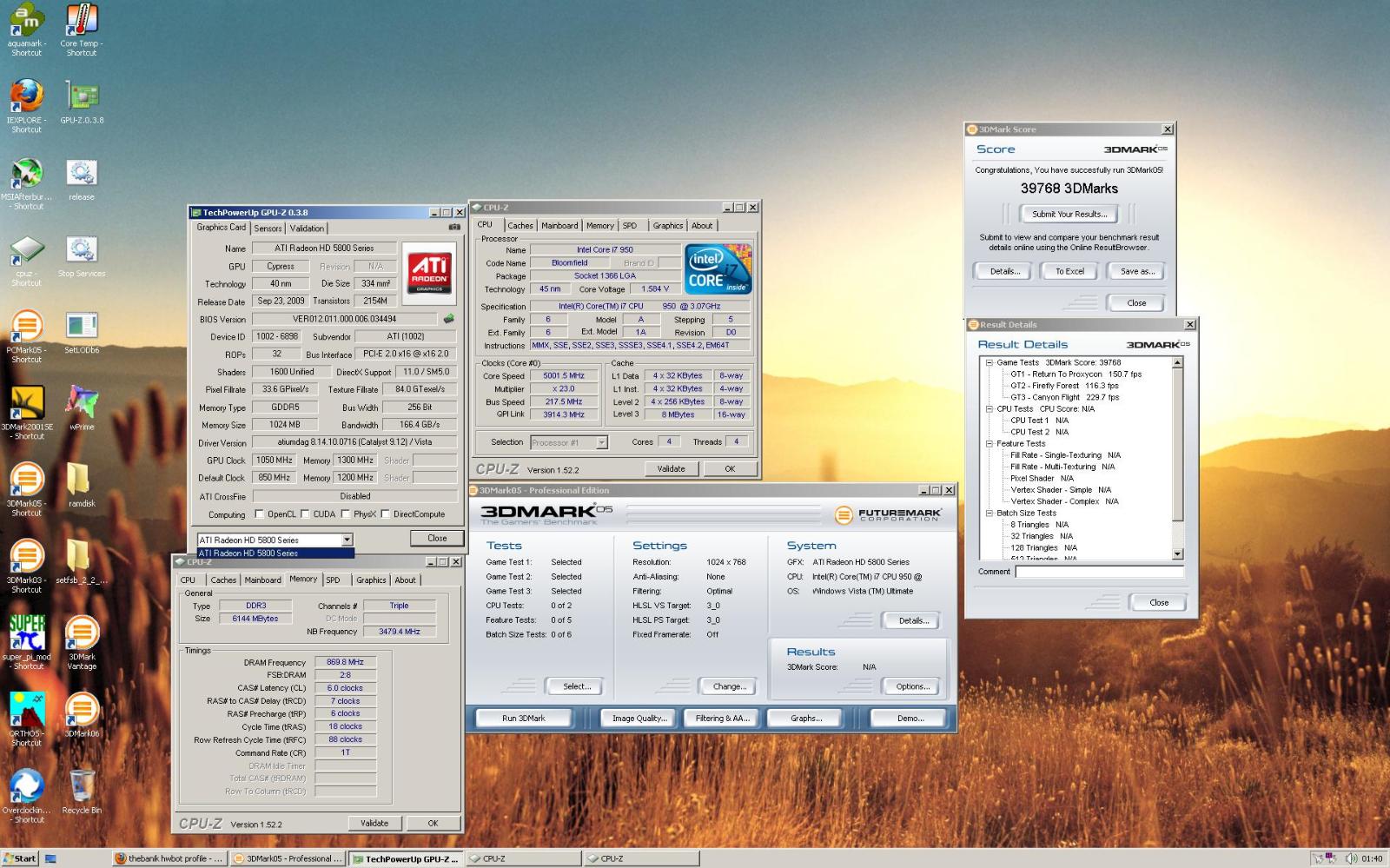Viewport: 1390px width, 868px height.
Task: Toggle the PhysX checkbox in GPU-Z
Action: click(346, 514)
